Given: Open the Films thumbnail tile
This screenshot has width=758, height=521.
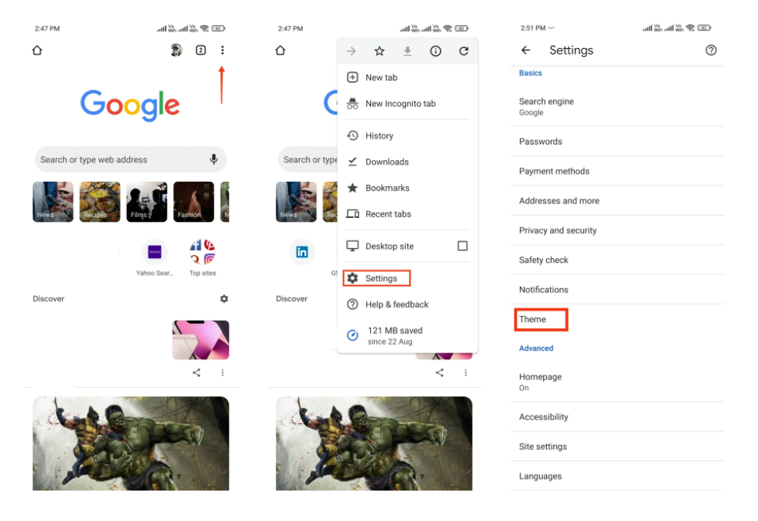Looking at the screenshot, I should (x=146, y=202).
